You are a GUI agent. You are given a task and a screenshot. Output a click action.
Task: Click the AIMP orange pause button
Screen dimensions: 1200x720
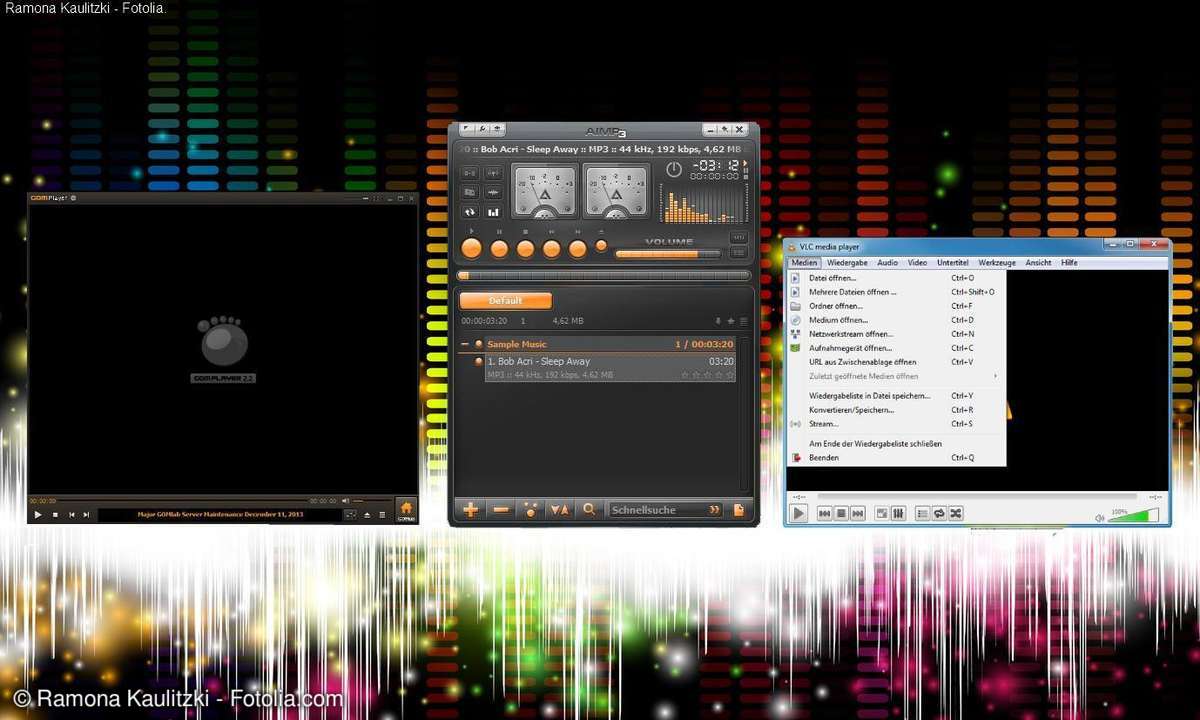tap(499, 249)
